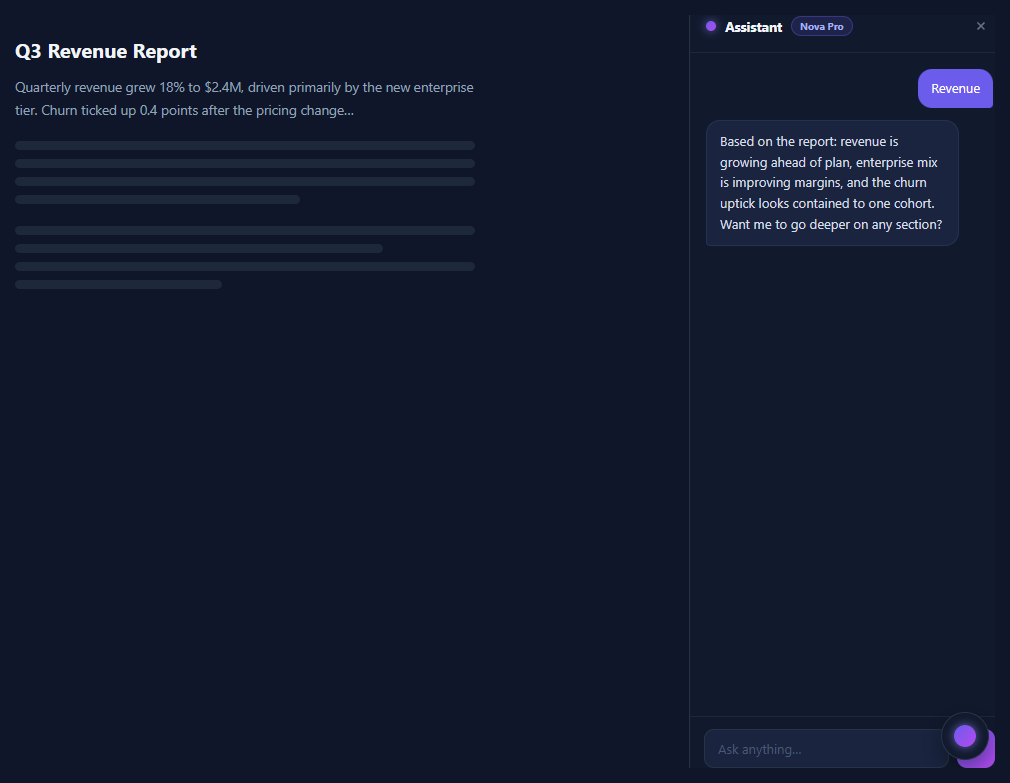Click the assistant reply starting 'Based on the report'

tap(832, 183)
